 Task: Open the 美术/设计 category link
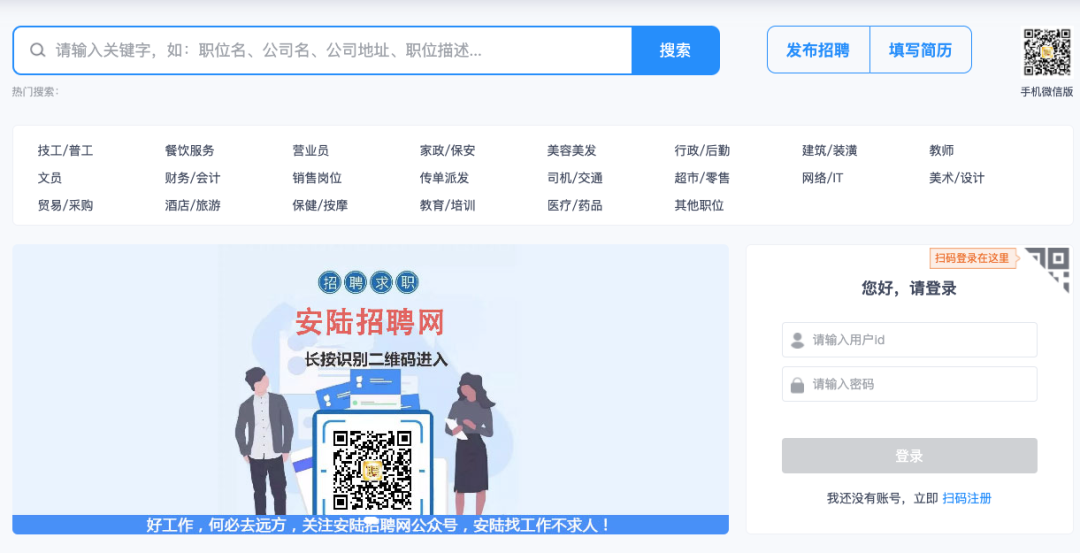pyautogui.click(x=956, y=178)
